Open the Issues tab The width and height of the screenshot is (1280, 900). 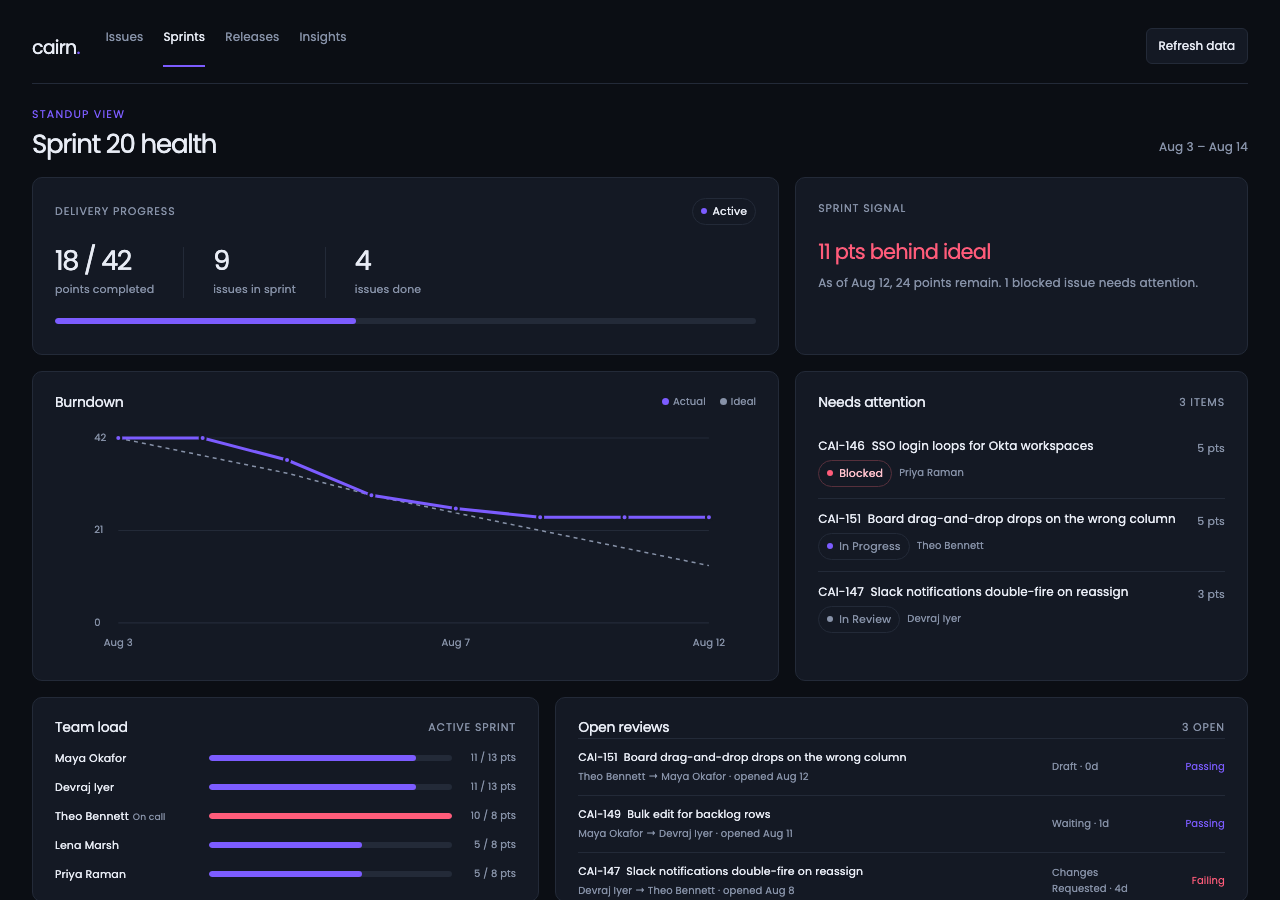[x=124, y=37]
